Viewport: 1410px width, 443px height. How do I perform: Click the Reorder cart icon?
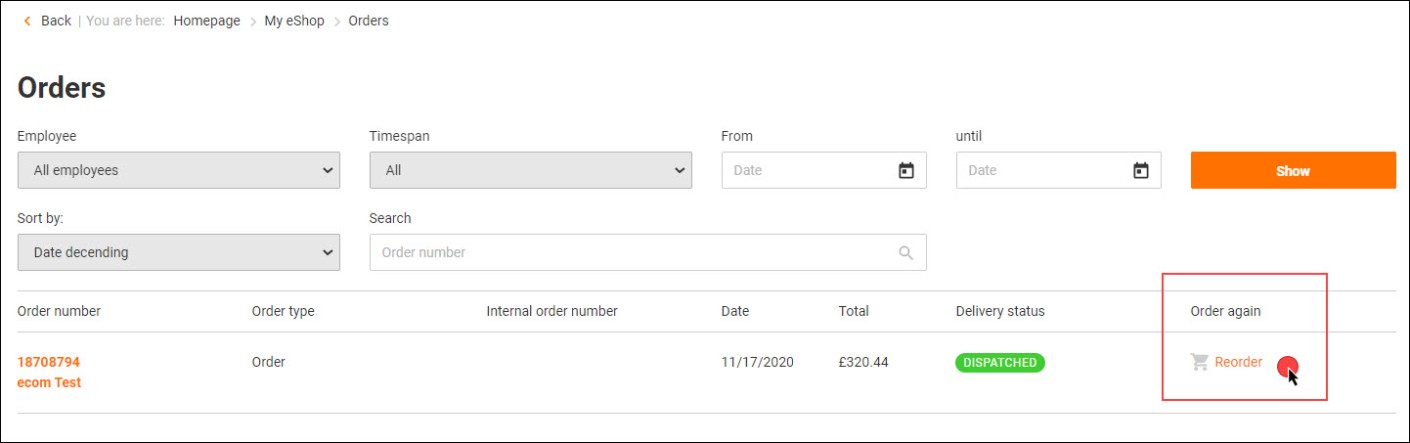(x=1200, y=362)
